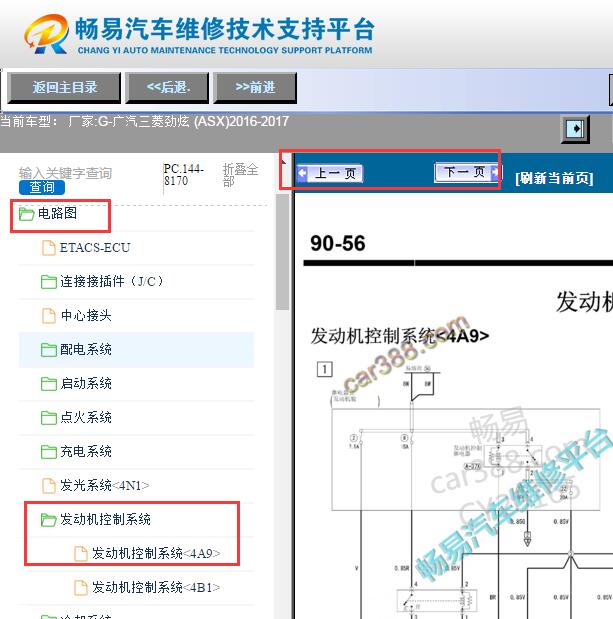This screenshot has width=613, height=619.
Task: Select the 电路图 tree label
Action: 57,214
